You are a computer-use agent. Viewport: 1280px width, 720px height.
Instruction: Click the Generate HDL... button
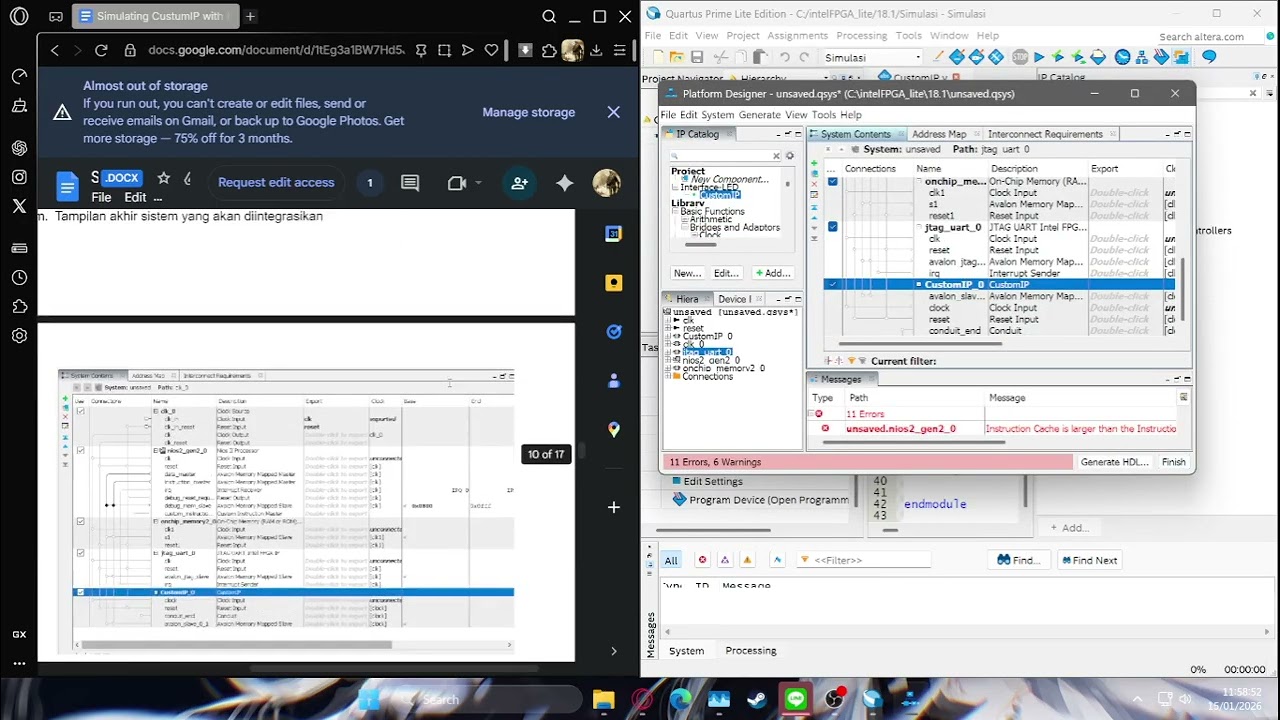pos(1114,462)
